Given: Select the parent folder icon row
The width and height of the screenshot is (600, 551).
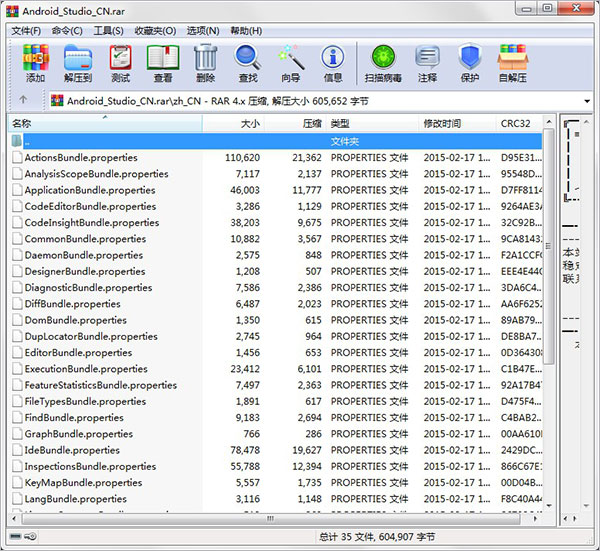Looking at the screenshot, I should [x=275, y=141].
